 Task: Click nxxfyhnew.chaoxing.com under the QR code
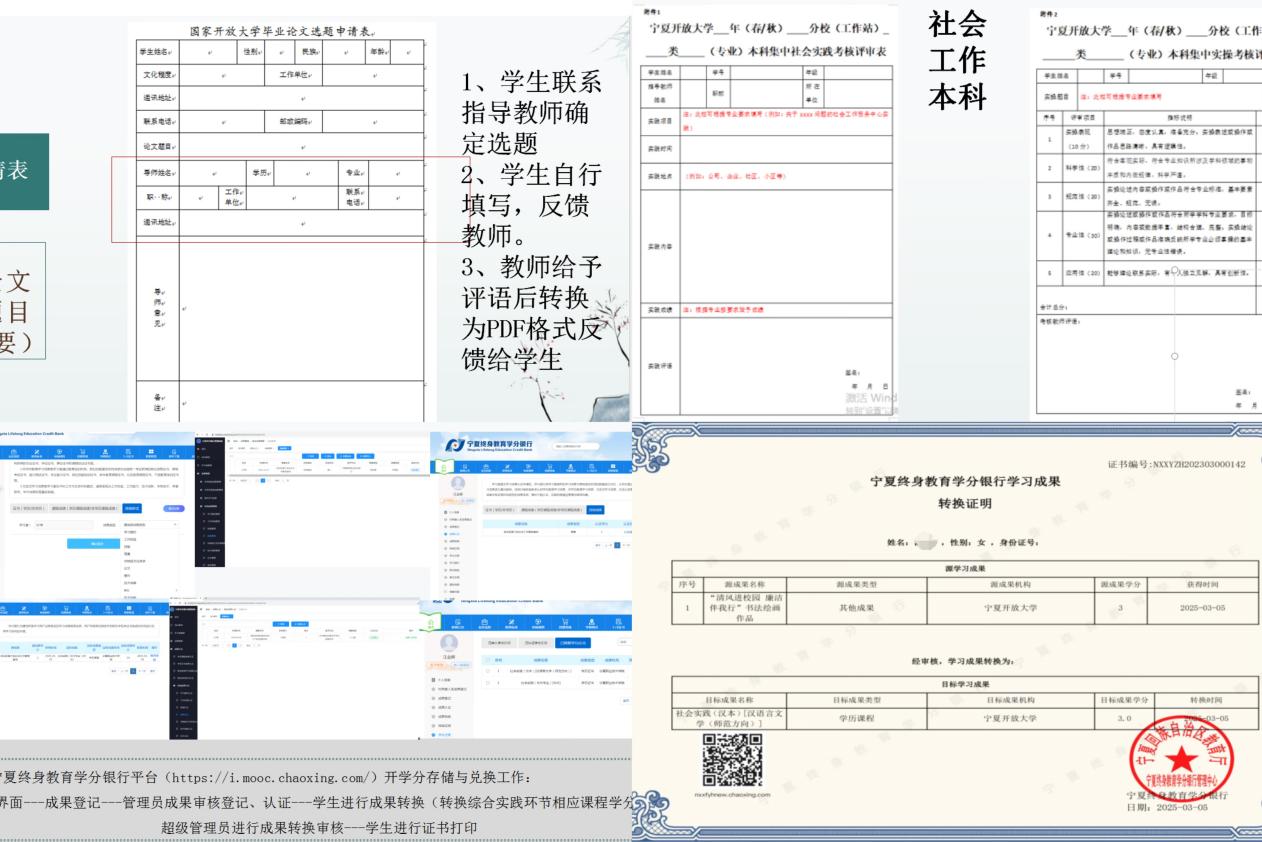[734, 796]
